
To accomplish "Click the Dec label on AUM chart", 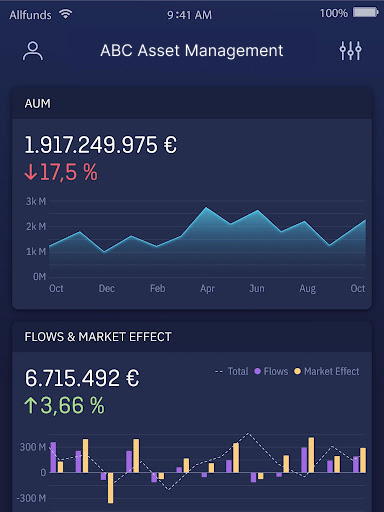I will (x=107, y=288).
